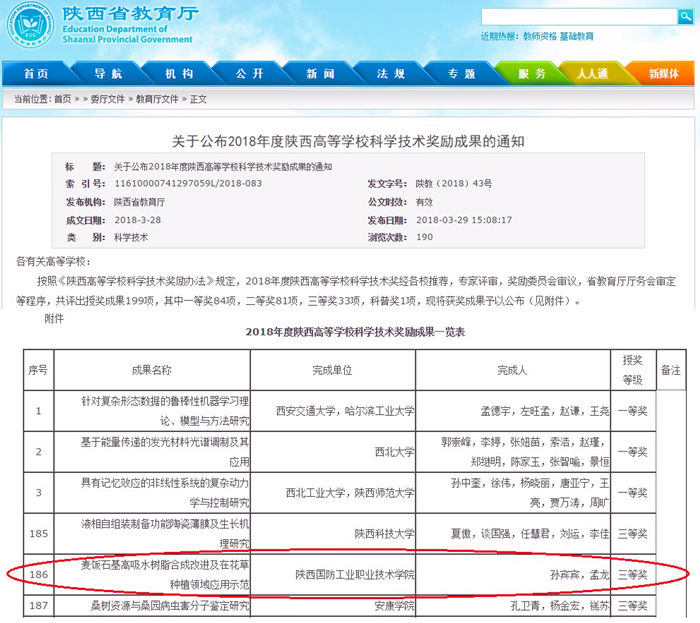
Task: Switch to the 新闻 navigation tab
Action: tap(320, 74)
